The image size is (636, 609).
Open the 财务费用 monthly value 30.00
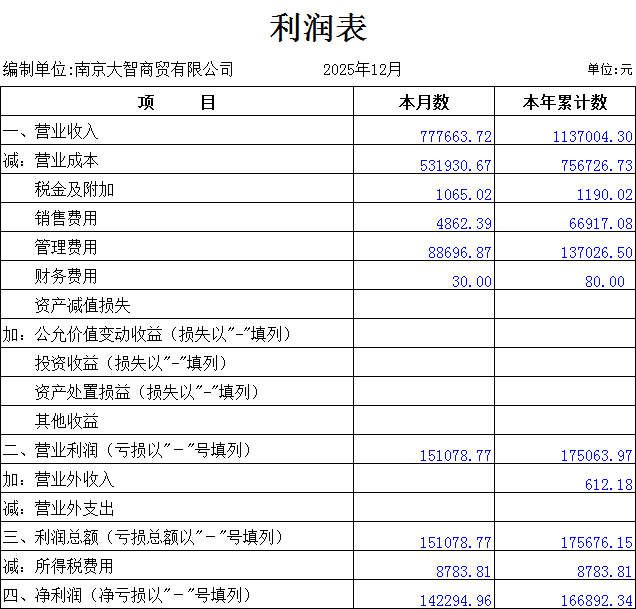472,282
